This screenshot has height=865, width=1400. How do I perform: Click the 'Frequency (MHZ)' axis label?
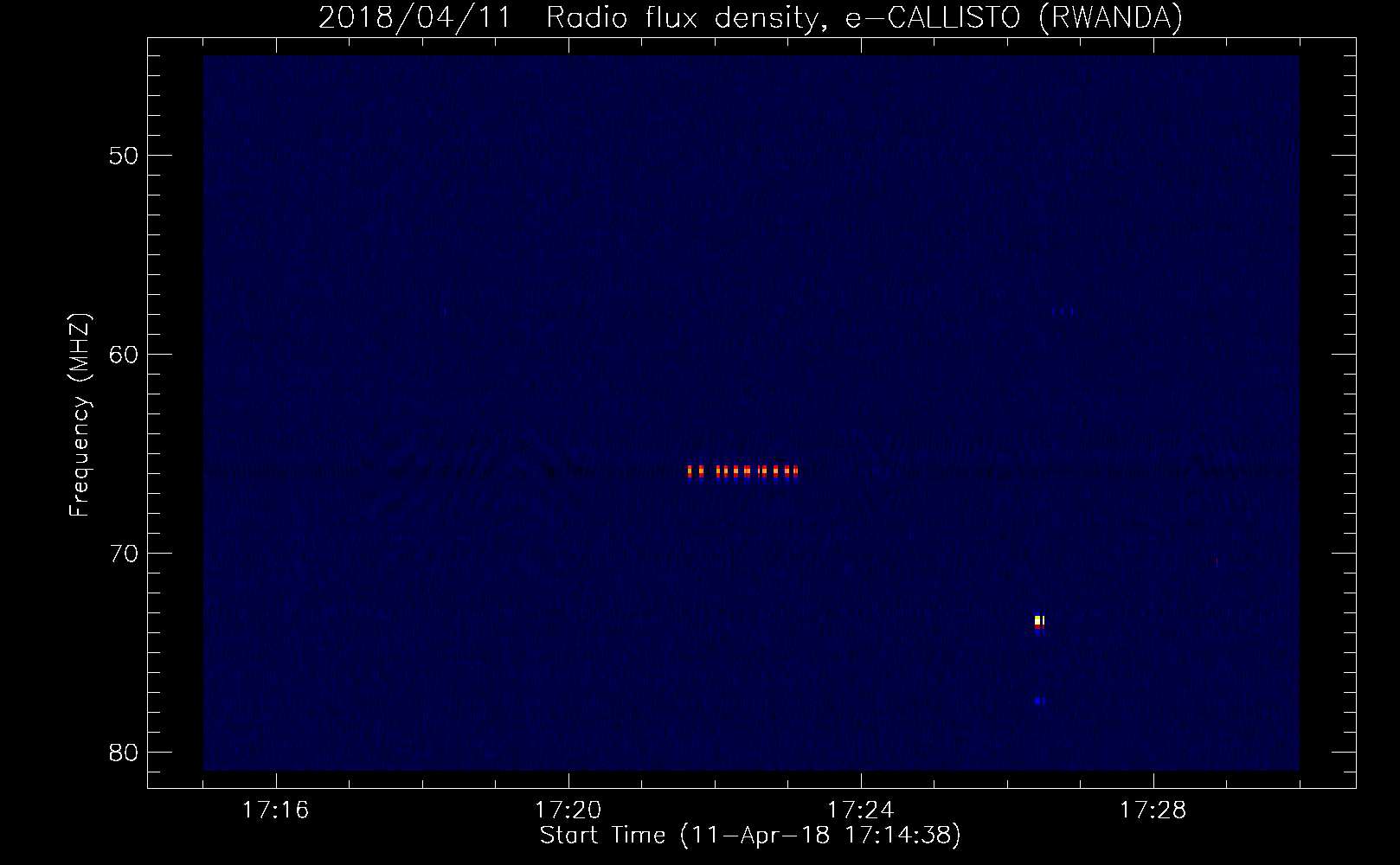coord(80,415)
